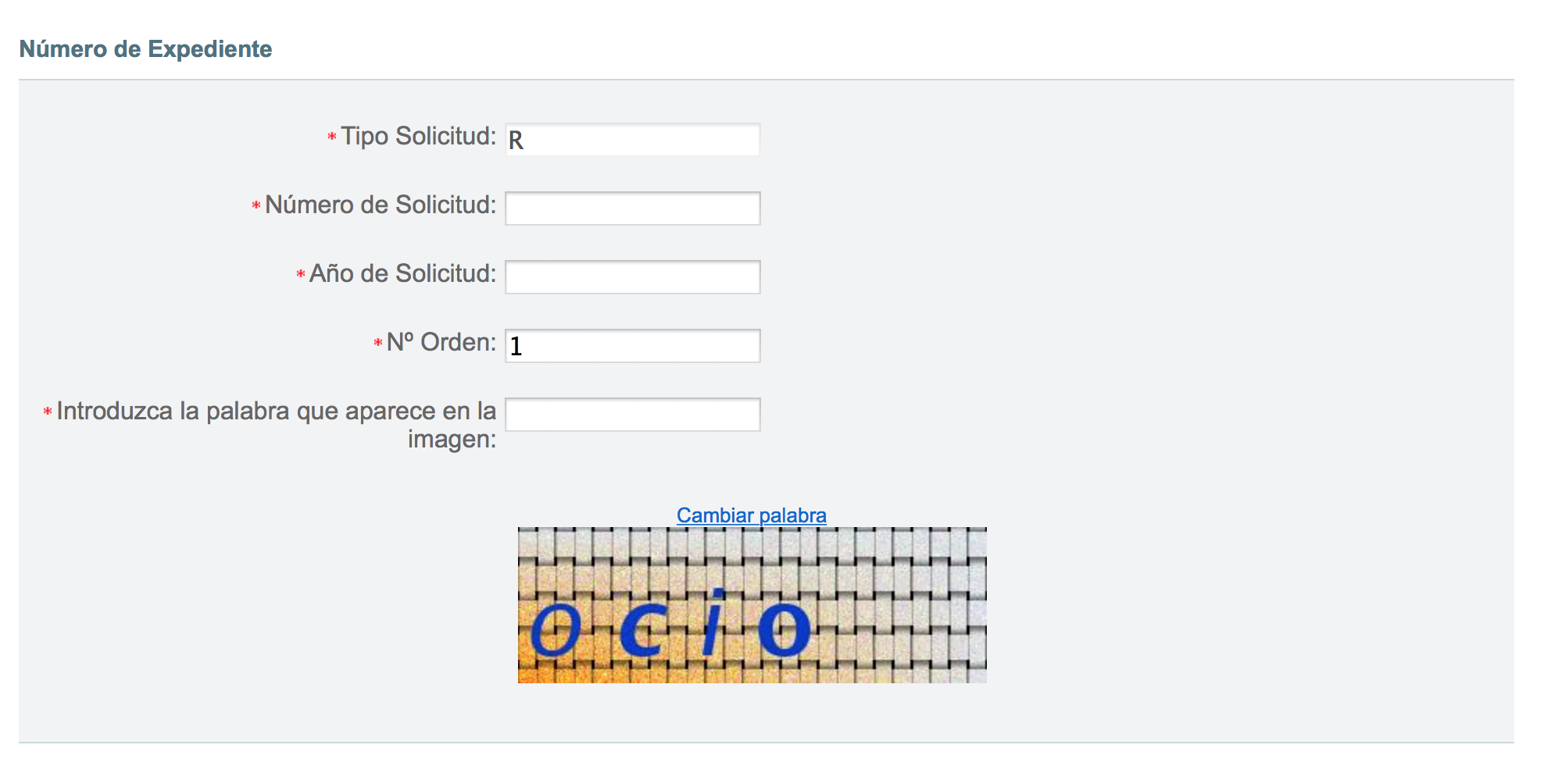The image size is (1558, 784).
Task: Click the Número de Solicitud label
Action: click(x=381, y=205)
